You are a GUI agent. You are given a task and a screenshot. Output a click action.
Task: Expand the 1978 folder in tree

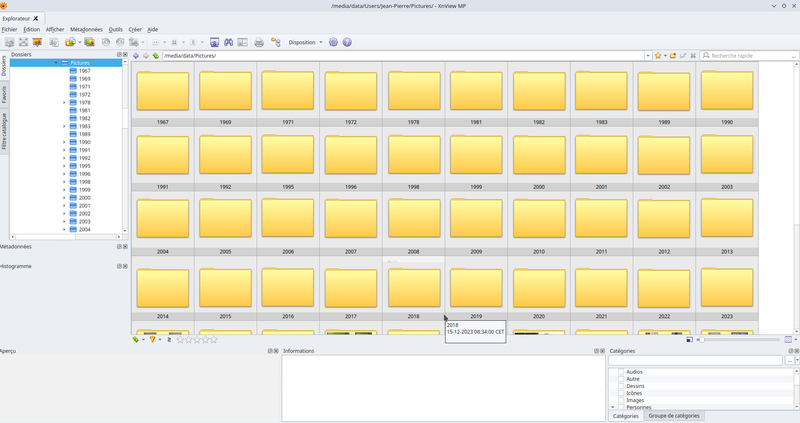(x=64, y=102)
